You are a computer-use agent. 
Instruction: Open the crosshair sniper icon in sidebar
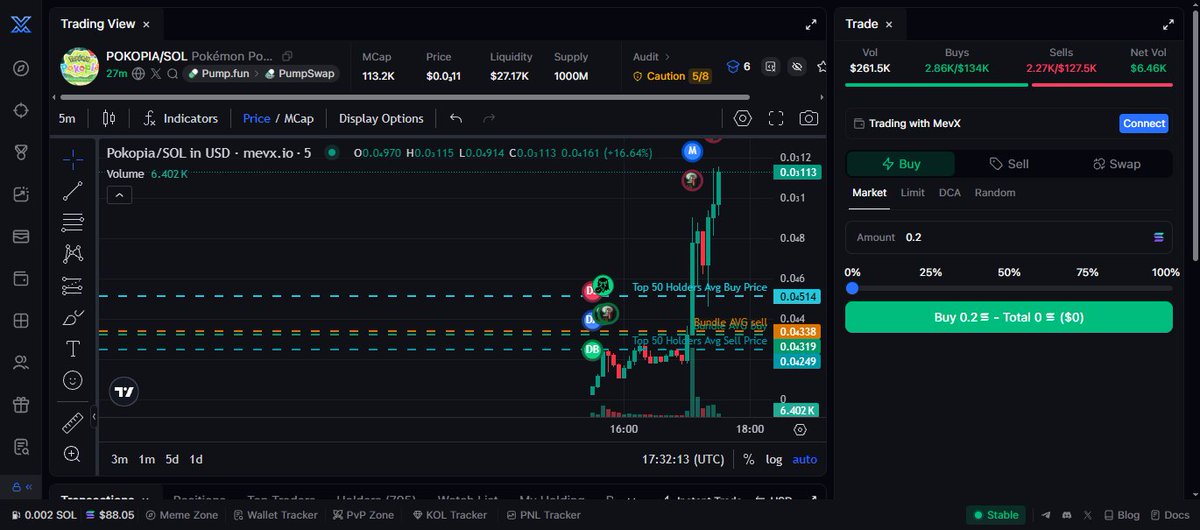pyautogui.click(x=21, y=110)
